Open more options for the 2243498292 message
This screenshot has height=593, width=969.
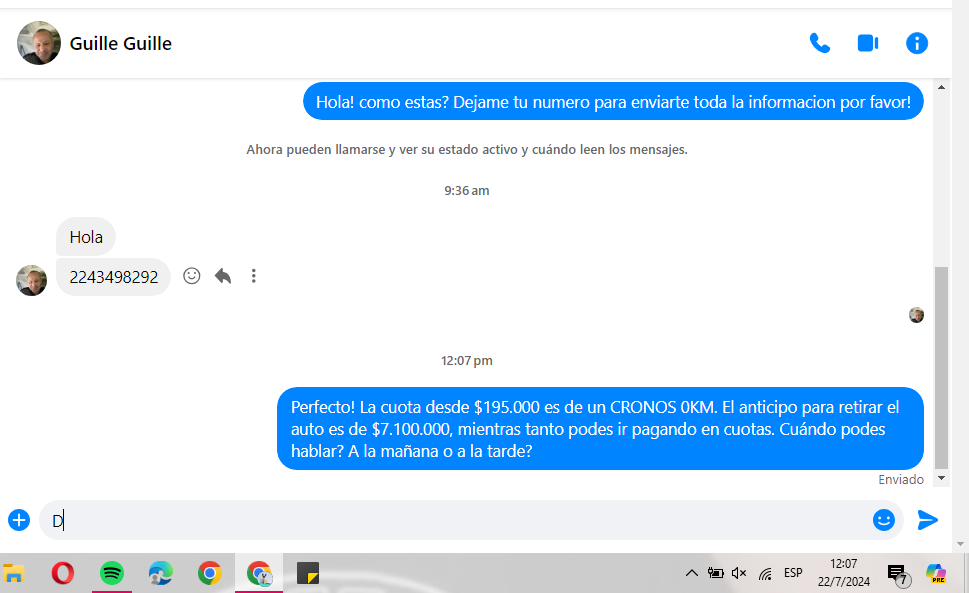pyautogui.click(x=254, y=276)
